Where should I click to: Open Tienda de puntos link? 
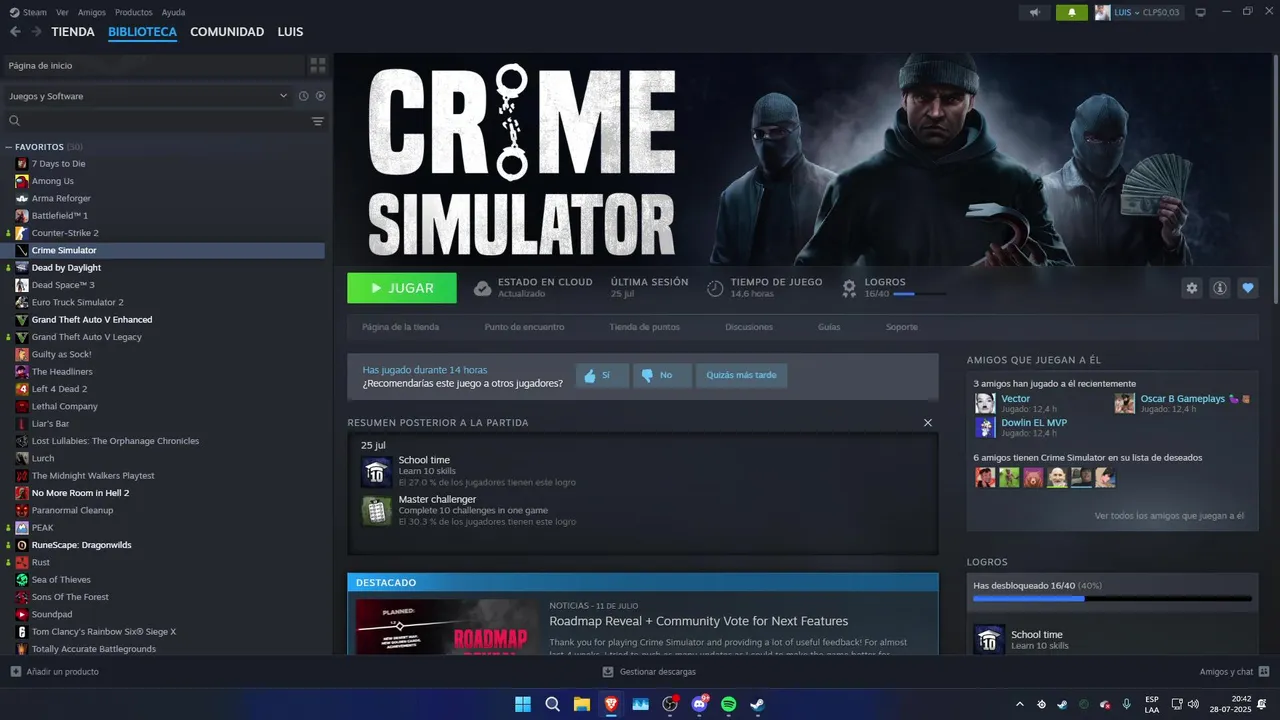point(644,327)
